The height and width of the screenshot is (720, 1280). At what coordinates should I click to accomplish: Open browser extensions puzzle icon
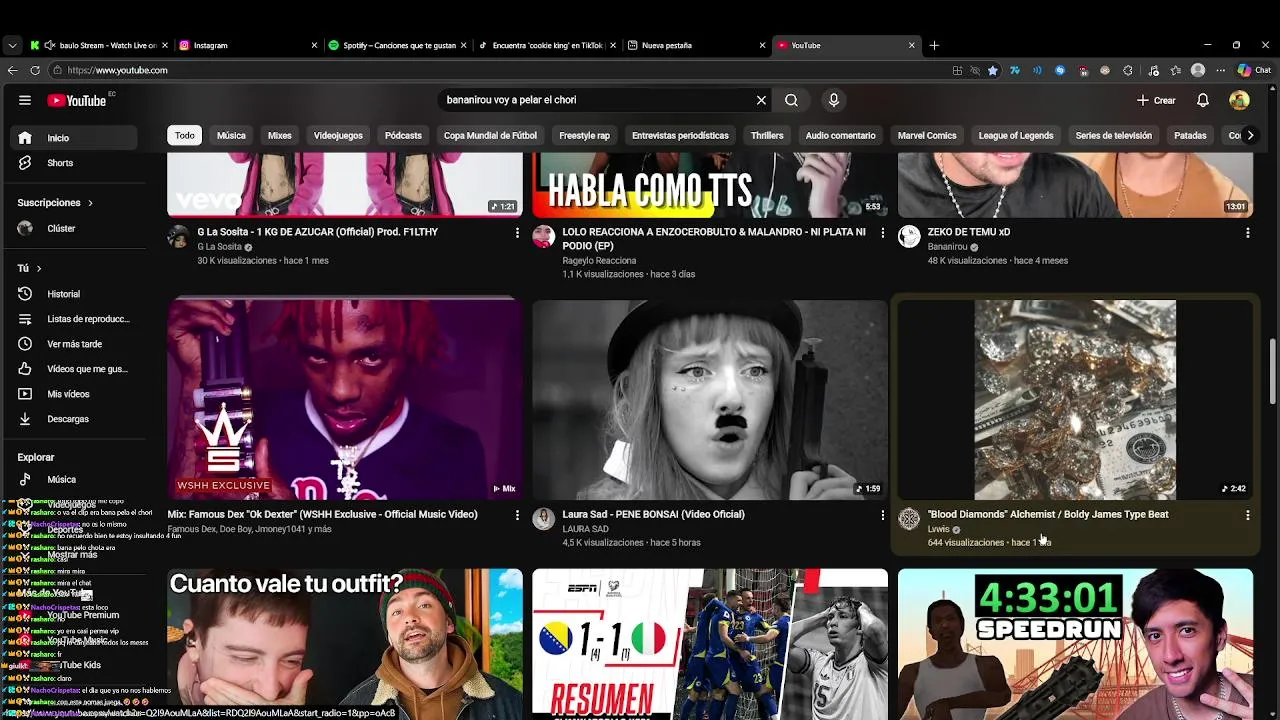pos(1128,71)
